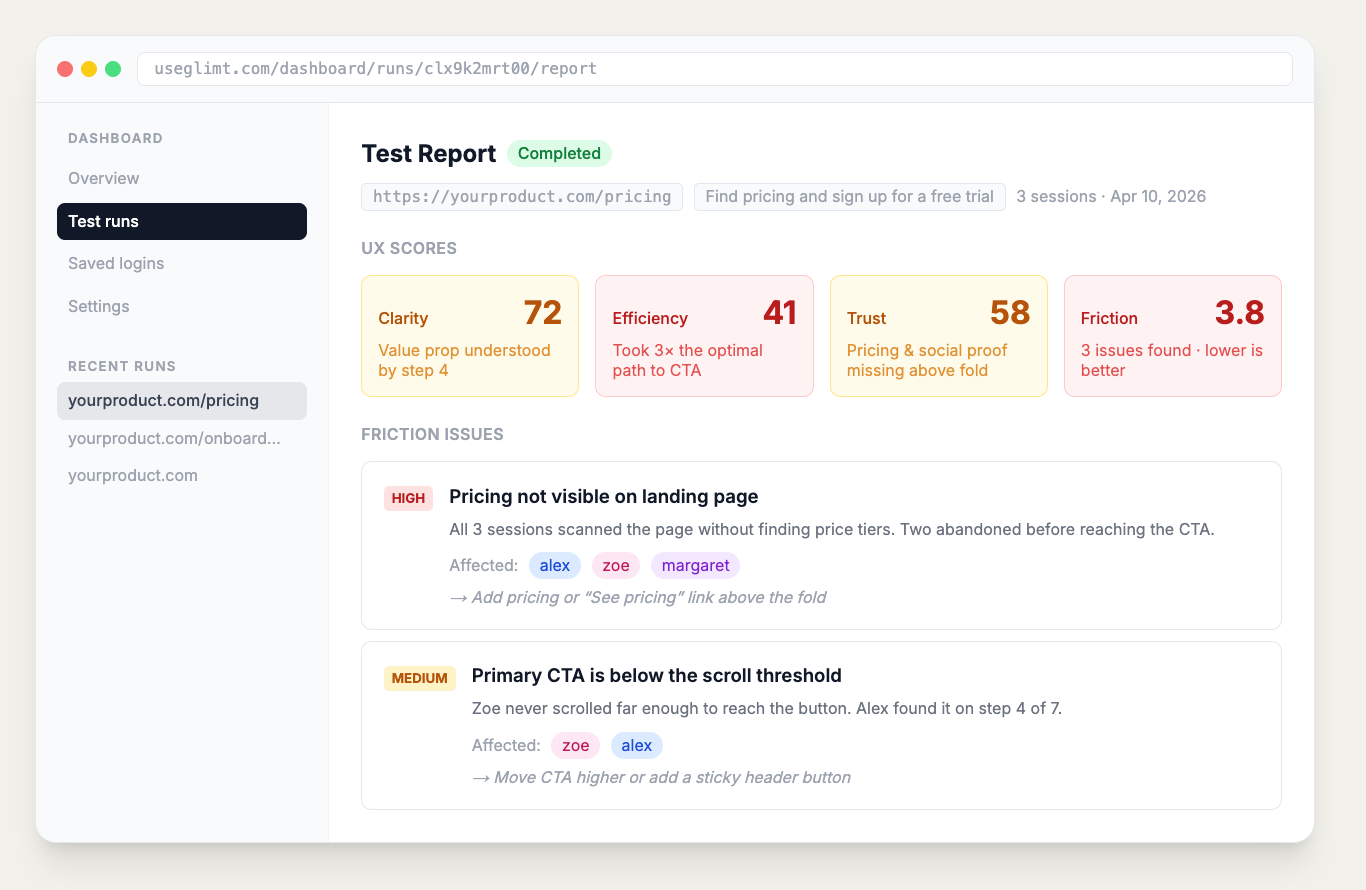1366x890 pixels.
Task: Click '3 issues found · lower is better'
Action: (x=1172, y=360)
